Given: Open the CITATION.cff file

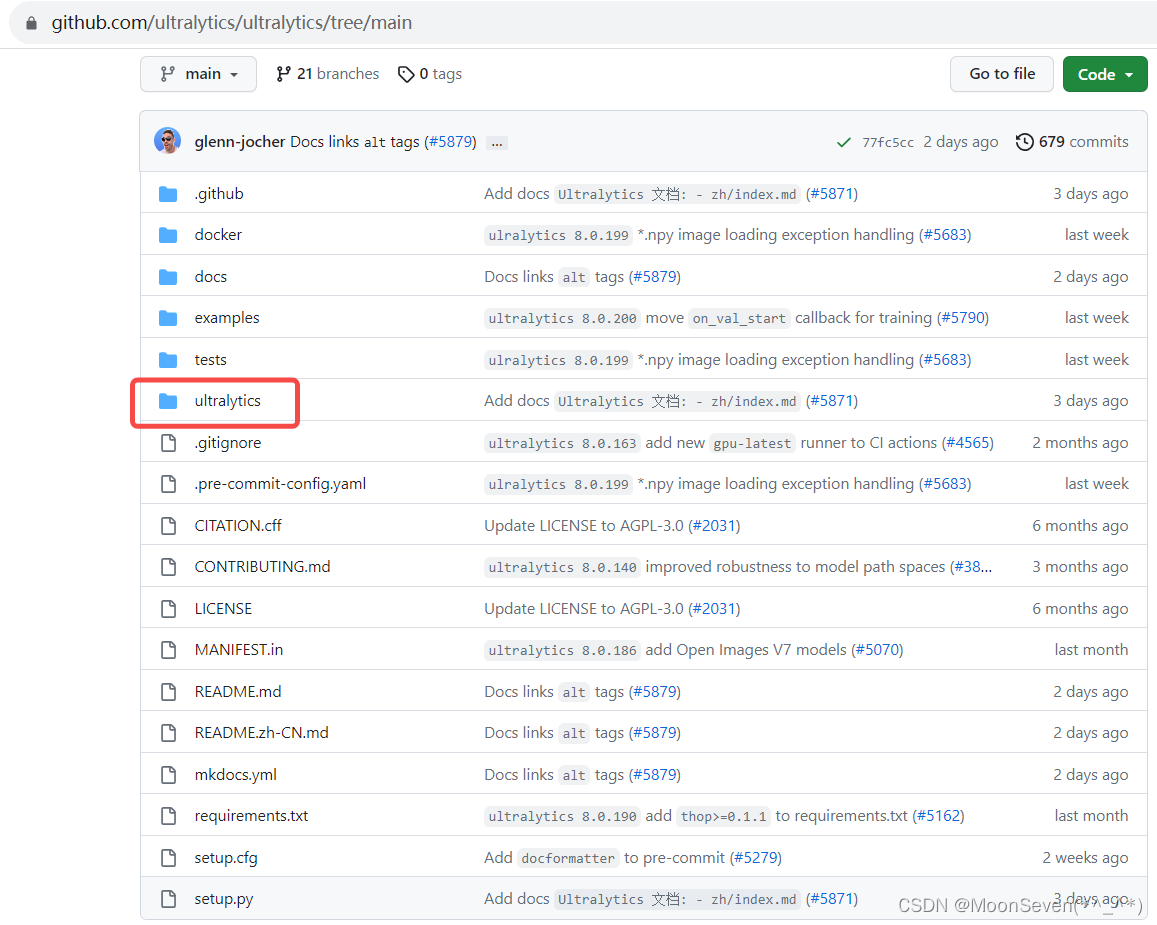Looking at the screenshot, I should click(x=238, y=525).
